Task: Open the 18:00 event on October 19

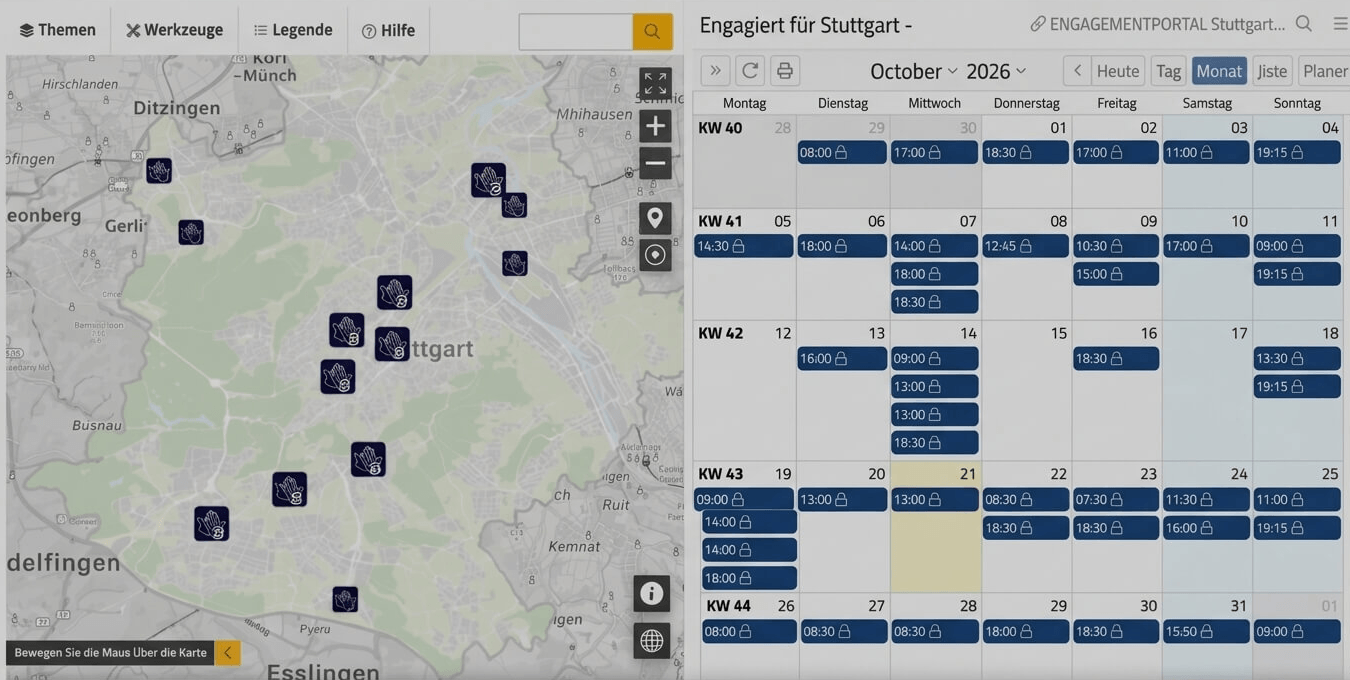Action: pyautogui.click(x=749, y=578)
